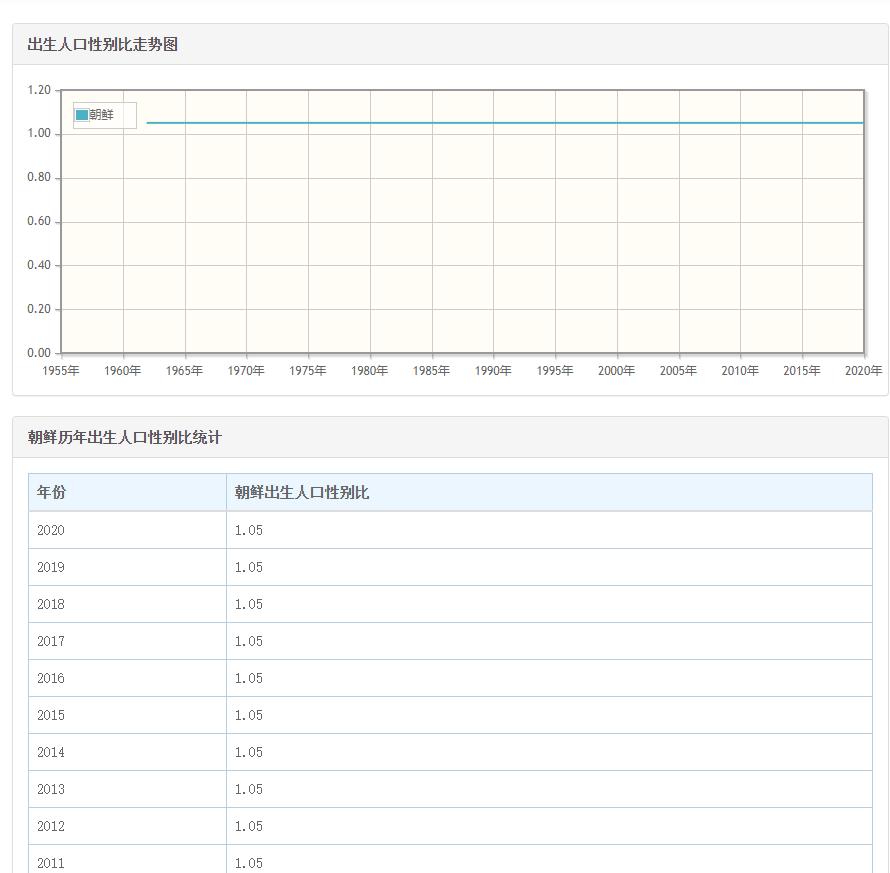
Task: Click the 2010年 x-axis label
Action: (x=740, y=371)
